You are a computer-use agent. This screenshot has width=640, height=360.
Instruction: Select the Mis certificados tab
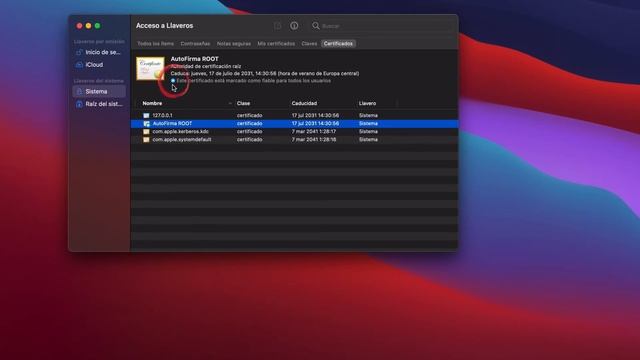276,44
